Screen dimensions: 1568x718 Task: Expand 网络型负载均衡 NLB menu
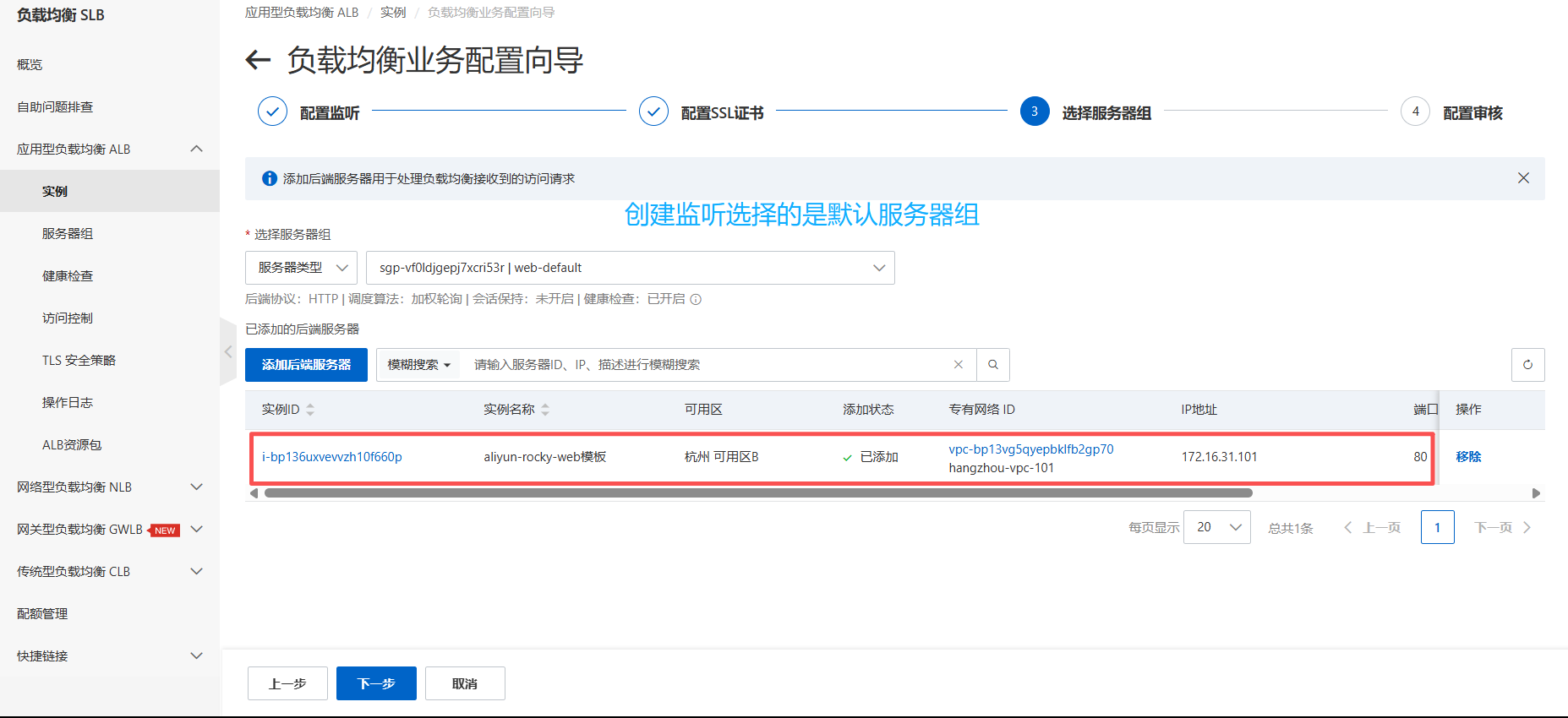[110, 487]
